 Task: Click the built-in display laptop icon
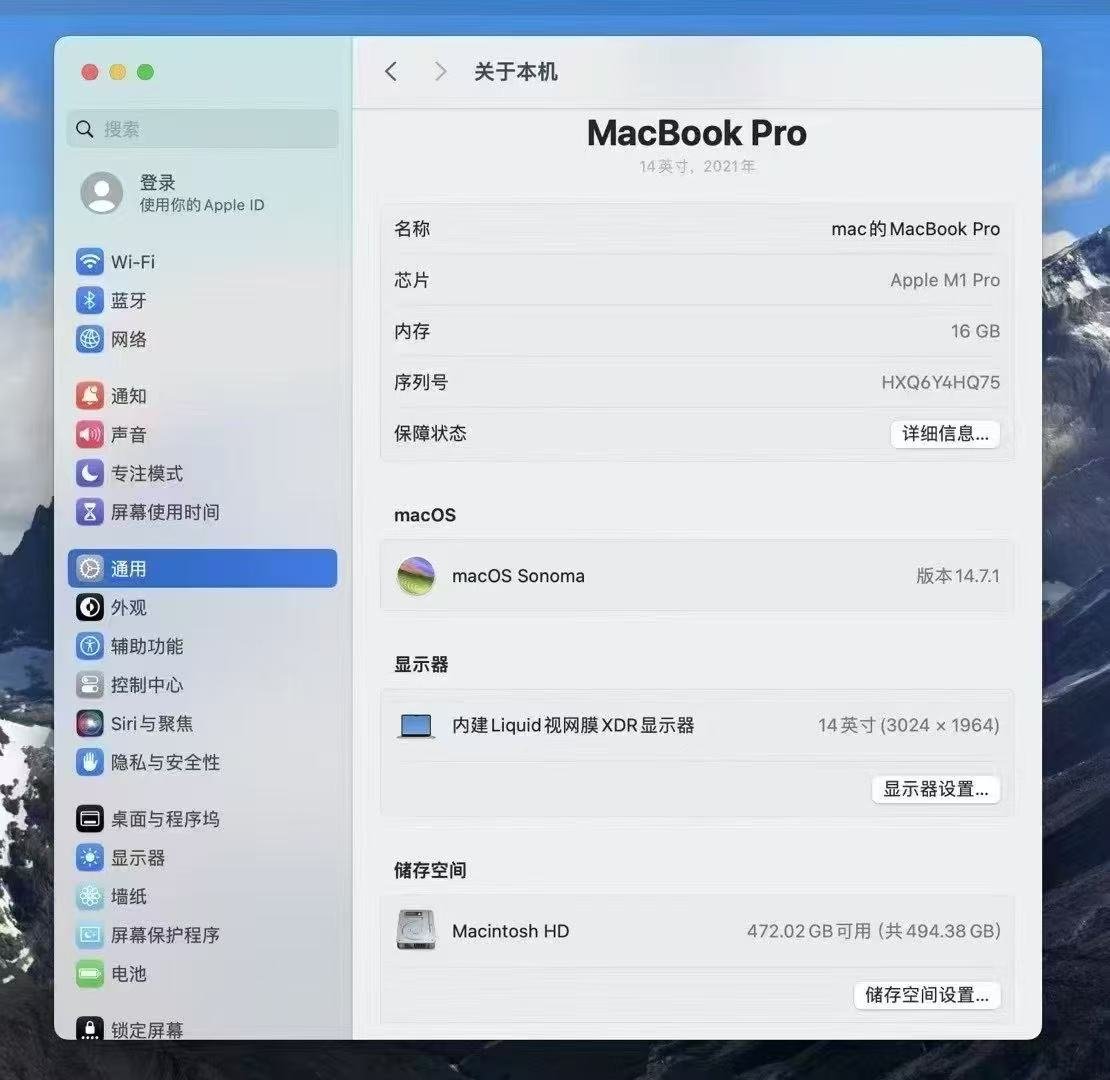point(416,725)
